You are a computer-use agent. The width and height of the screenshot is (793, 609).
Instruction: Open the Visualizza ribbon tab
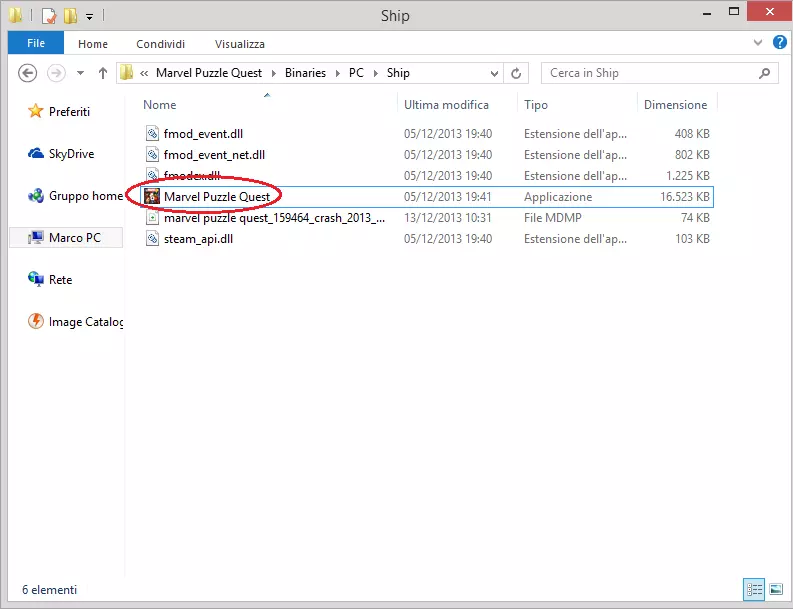pos(240,44)
